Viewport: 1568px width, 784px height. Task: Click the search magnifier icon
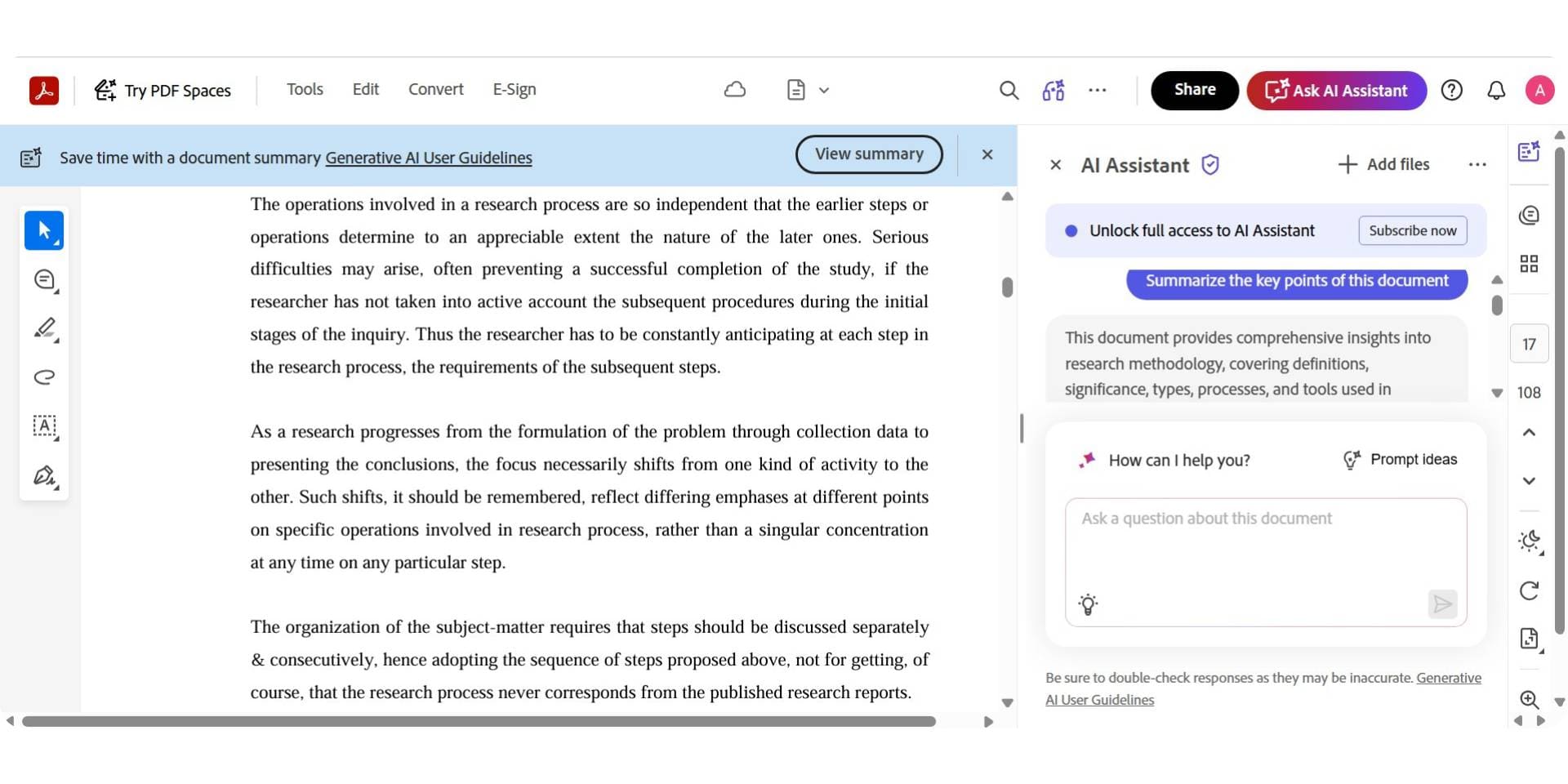click(x=1009, y=90)
